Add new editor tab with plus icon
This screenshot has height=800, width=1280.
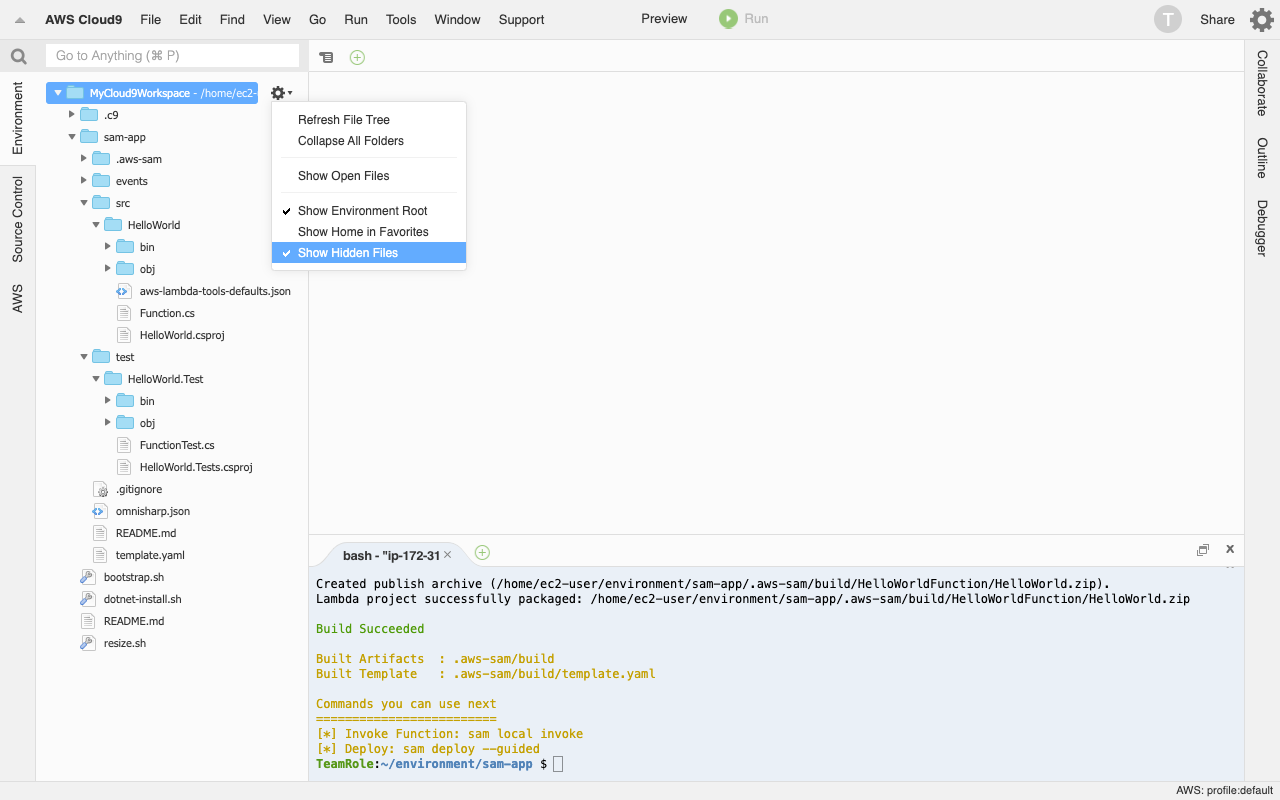coord(357,57)
